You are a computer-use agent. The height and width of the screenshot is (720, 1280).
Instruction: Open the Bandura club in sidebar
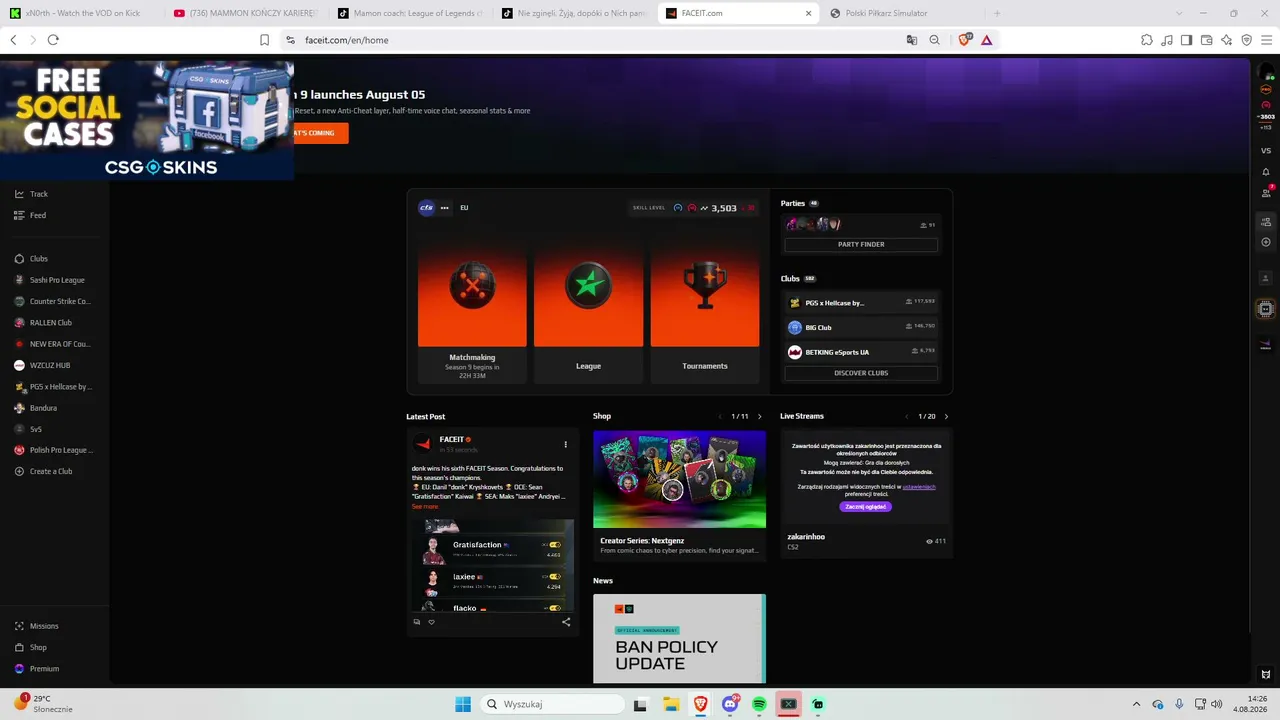coord(36,408)
